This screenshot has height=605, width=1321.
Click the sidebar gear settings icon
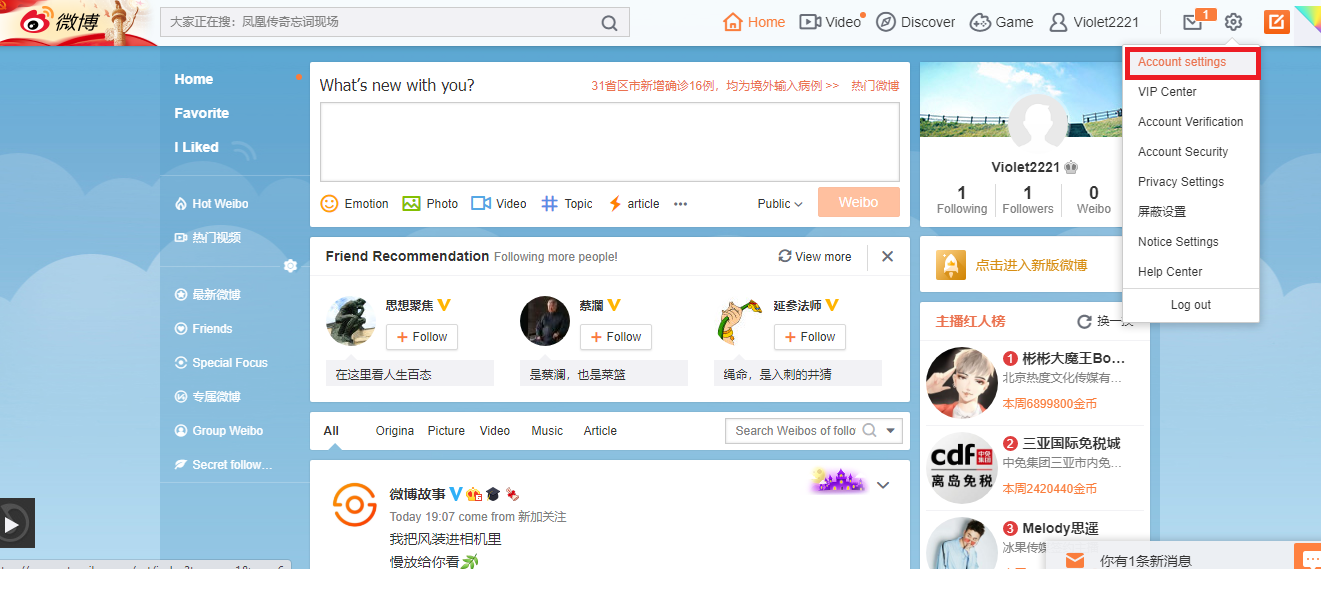pyautogui.click(x=290, y=266)
